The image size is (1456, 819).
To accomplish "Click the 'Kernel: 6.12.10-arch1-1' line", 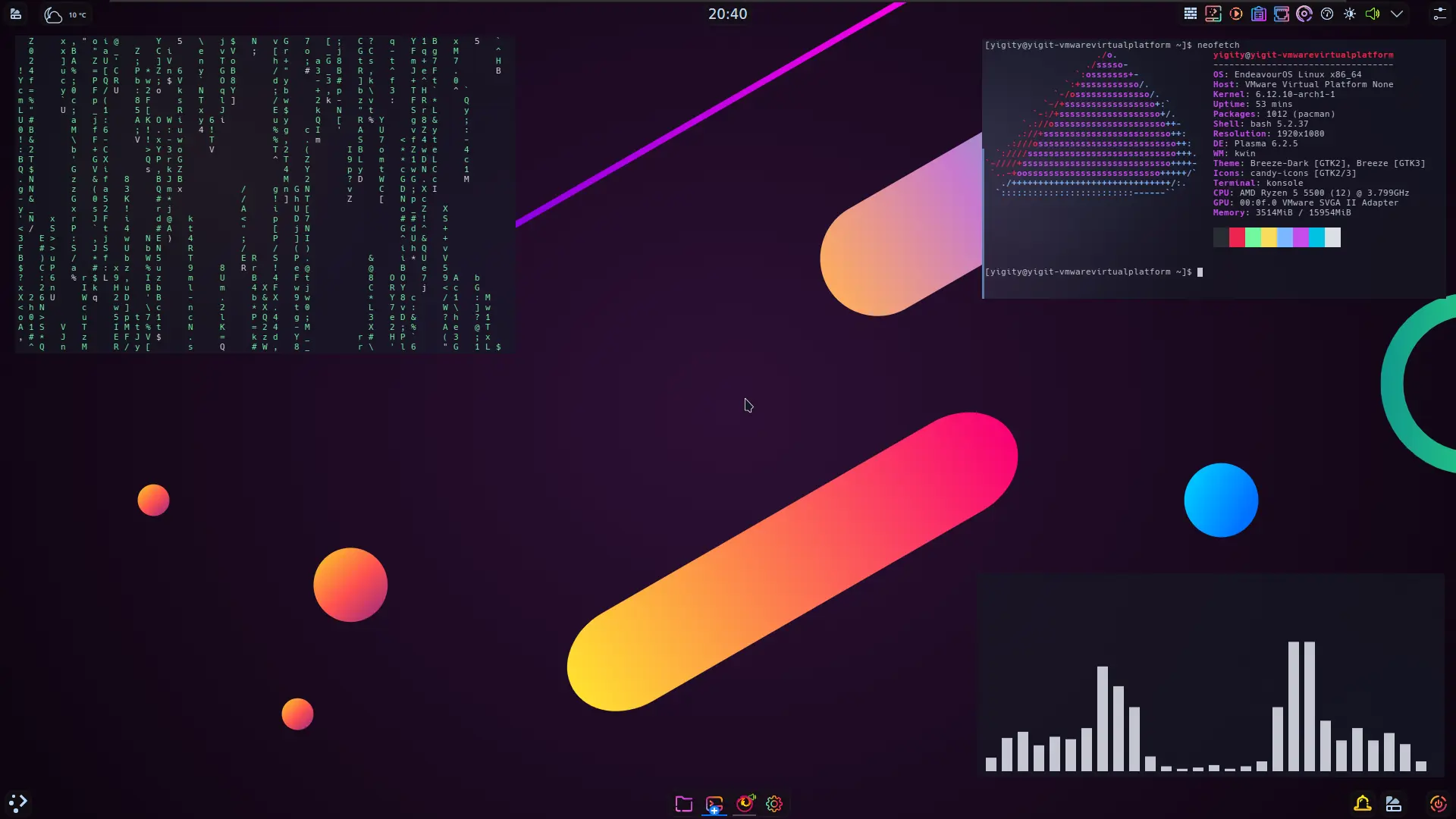I will click(1274, 94).
